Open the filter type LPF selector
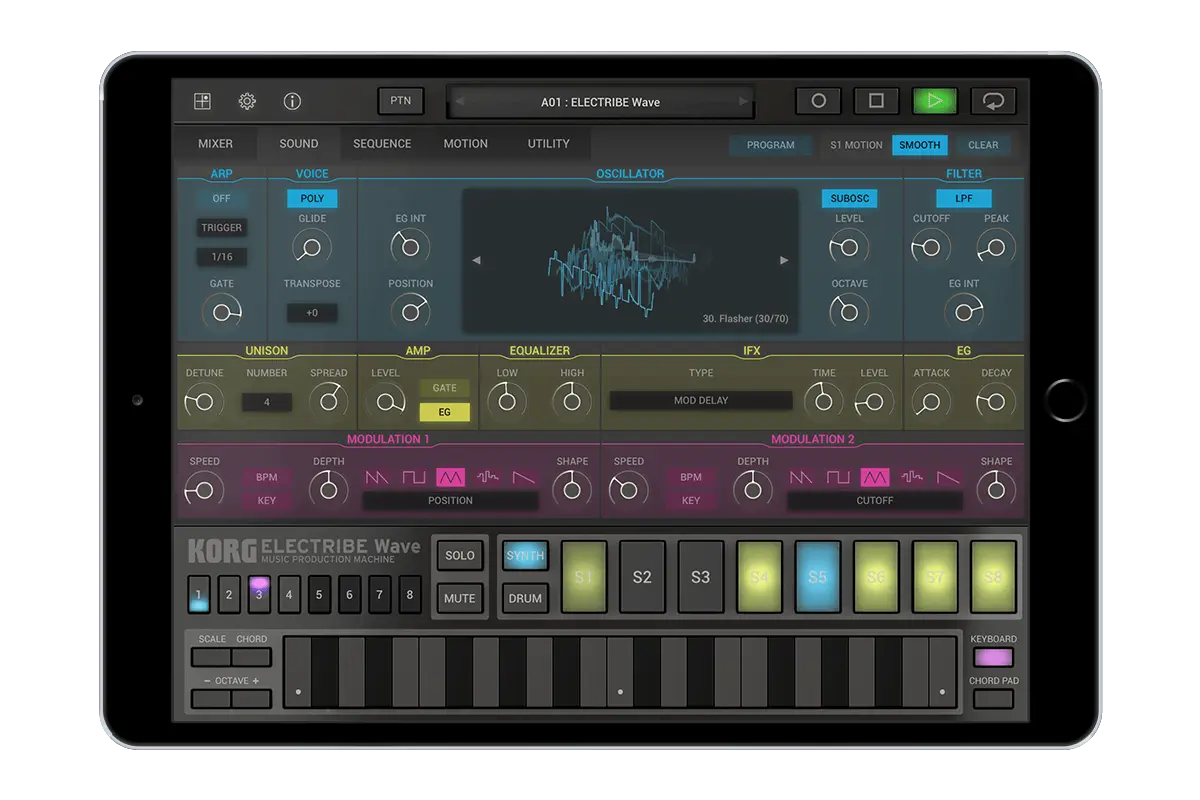Image resolution: width=1200 pixels, height=800 pixels. (x=964, y=199)
